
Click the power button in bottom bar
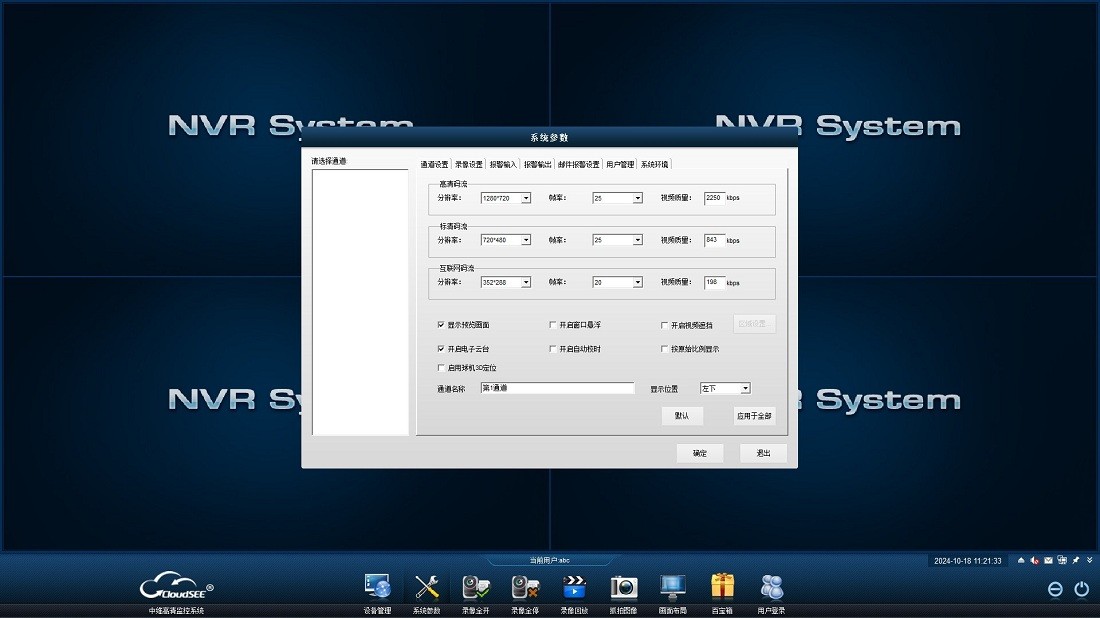[1081, 589]
